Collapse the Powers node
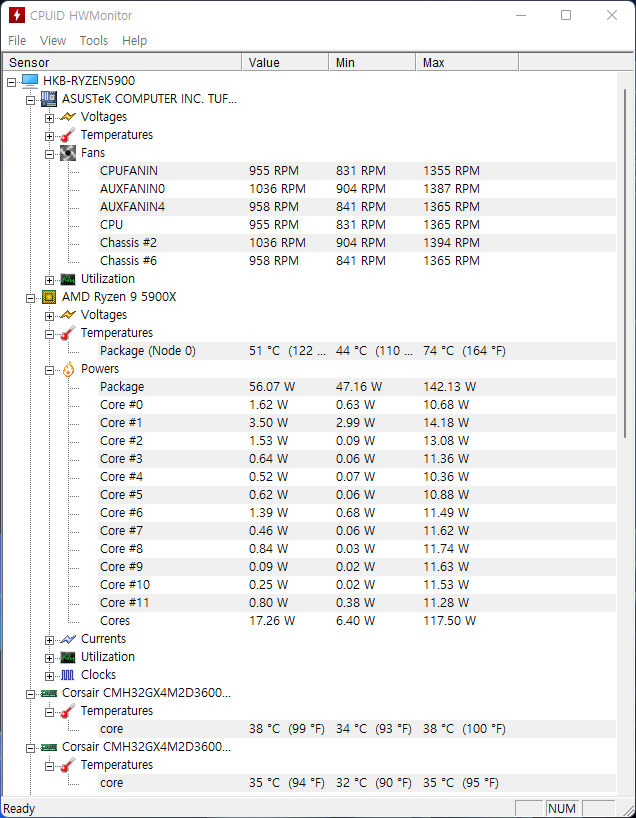This screenshot has width=636, height=818. click(49, 370)
